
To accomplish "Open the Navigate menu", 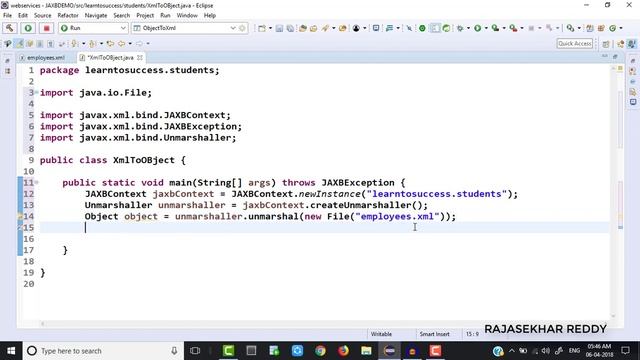I will click(x=96, y=15).
